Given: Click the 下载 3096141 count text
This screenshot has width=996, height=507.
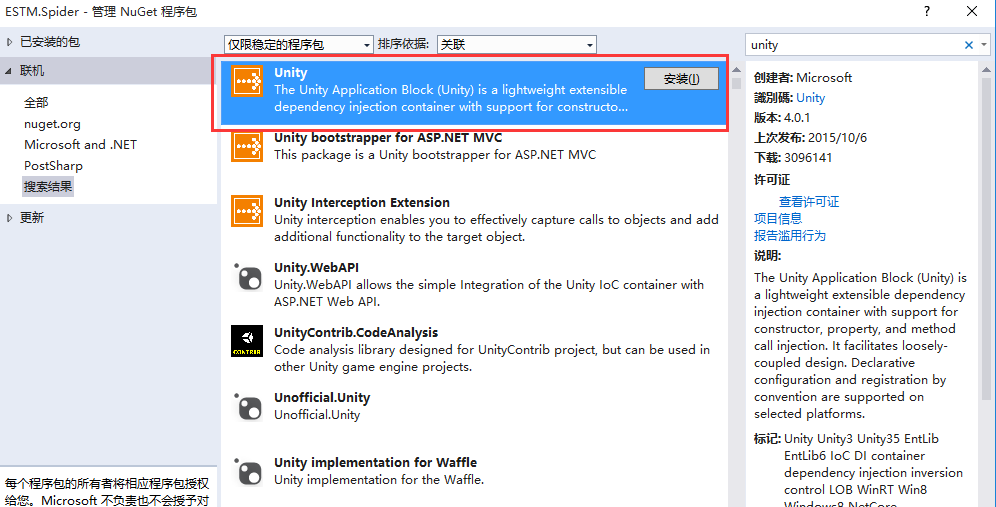Looking at the screenshot, I should [793, 158].
